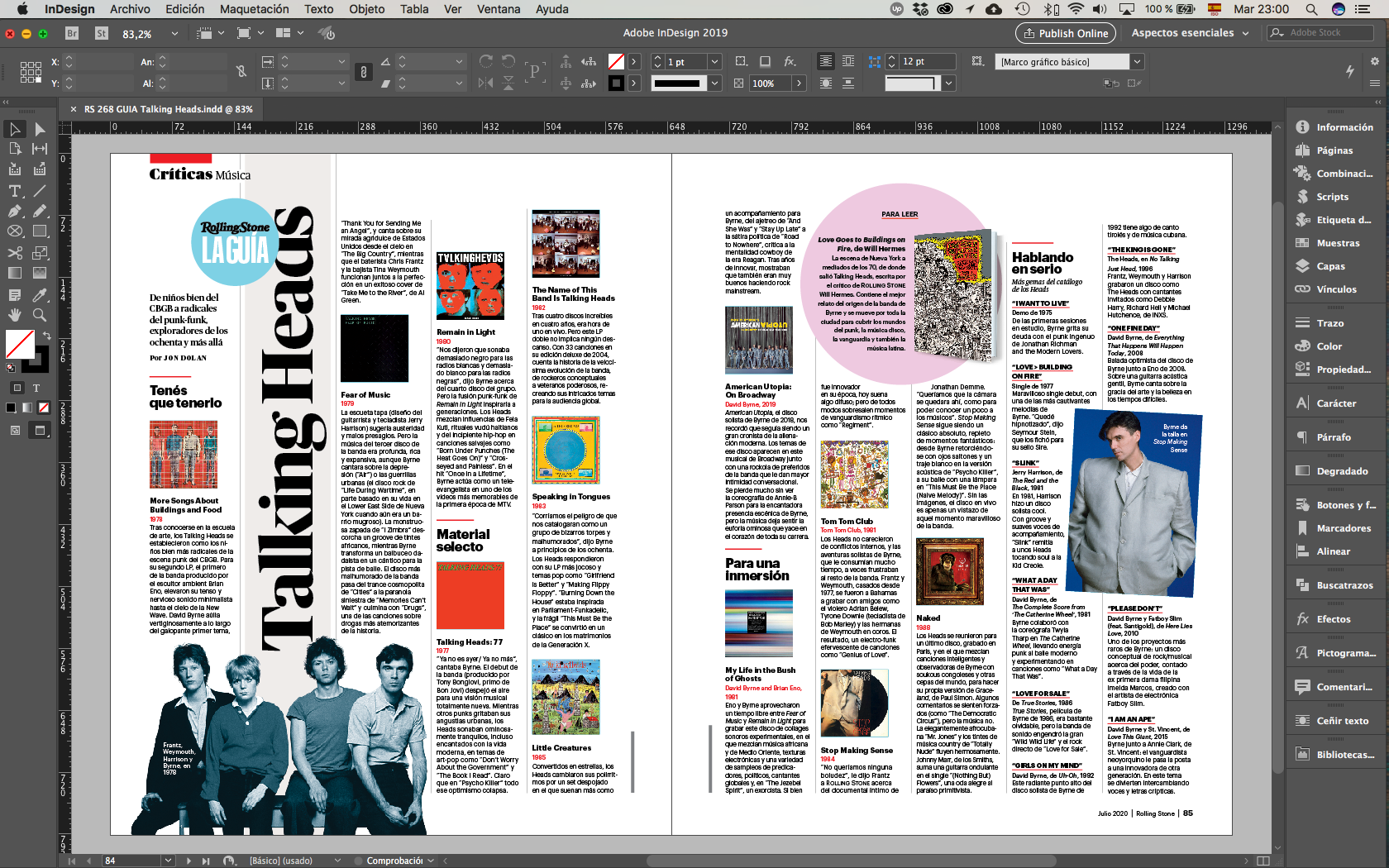Image resolution: width=1389 pixels, height=868 pixels.
Task: Open Arrange Documents dropdown
Action: (289, 34)
